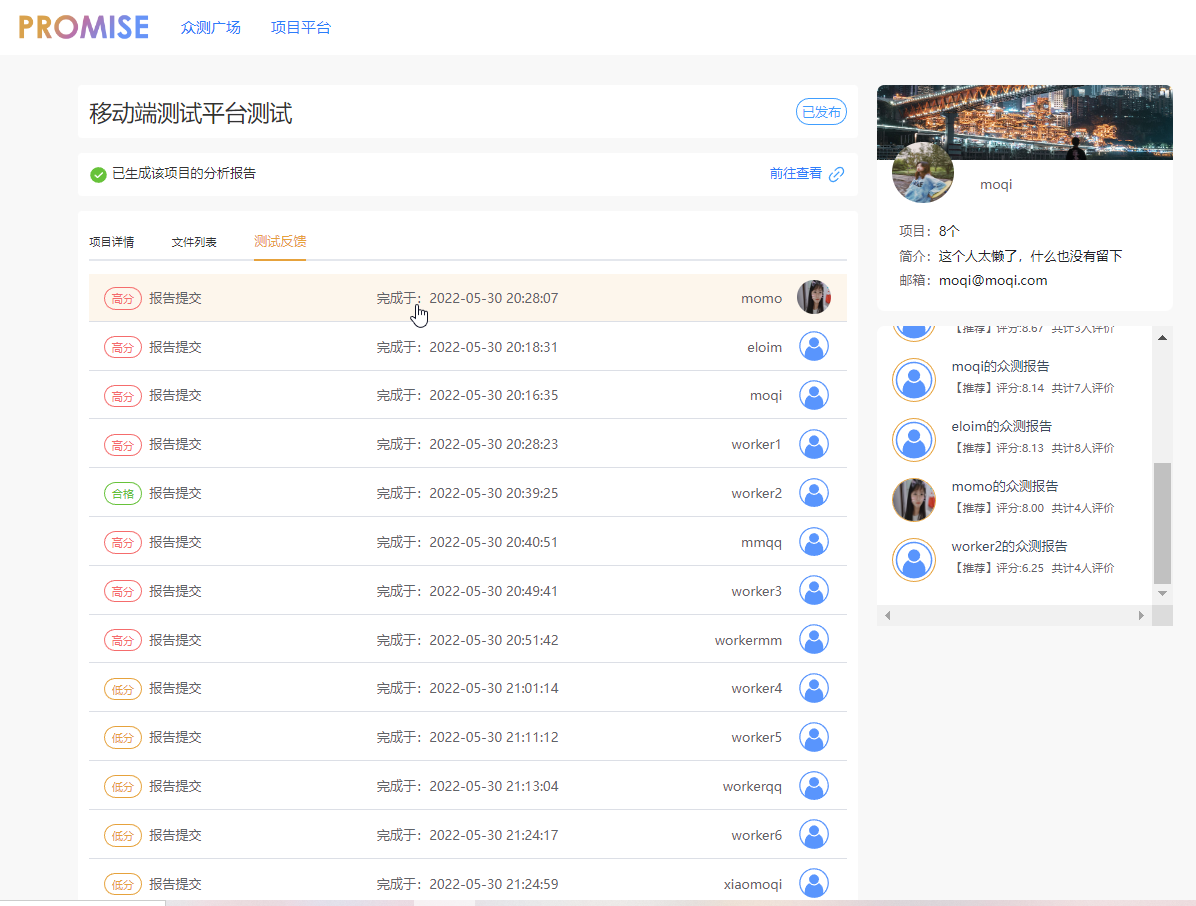This screenshot has height=906, width=1196.
Task: Open the 众测广场 menu
Action: [x=211, y=27]
